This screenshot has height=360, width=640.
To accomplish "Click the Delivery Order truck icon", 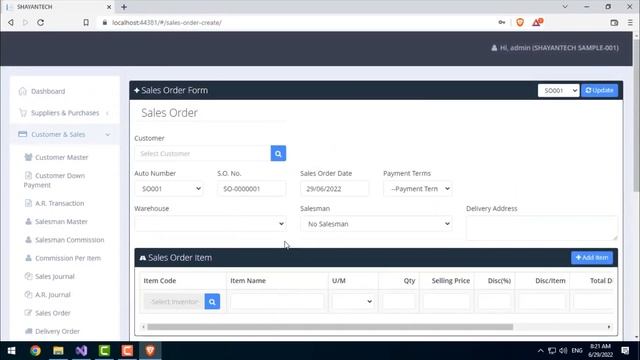I will (28, 331).
